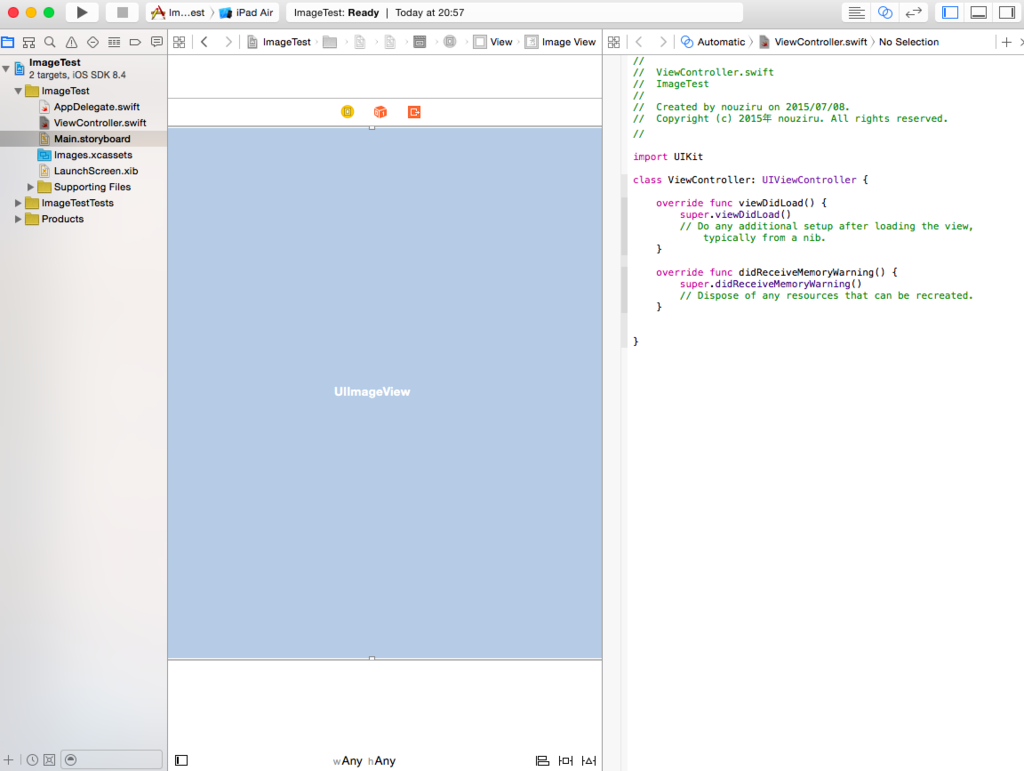
Task: Click the class ViewController code line
Action: [750, 180]
